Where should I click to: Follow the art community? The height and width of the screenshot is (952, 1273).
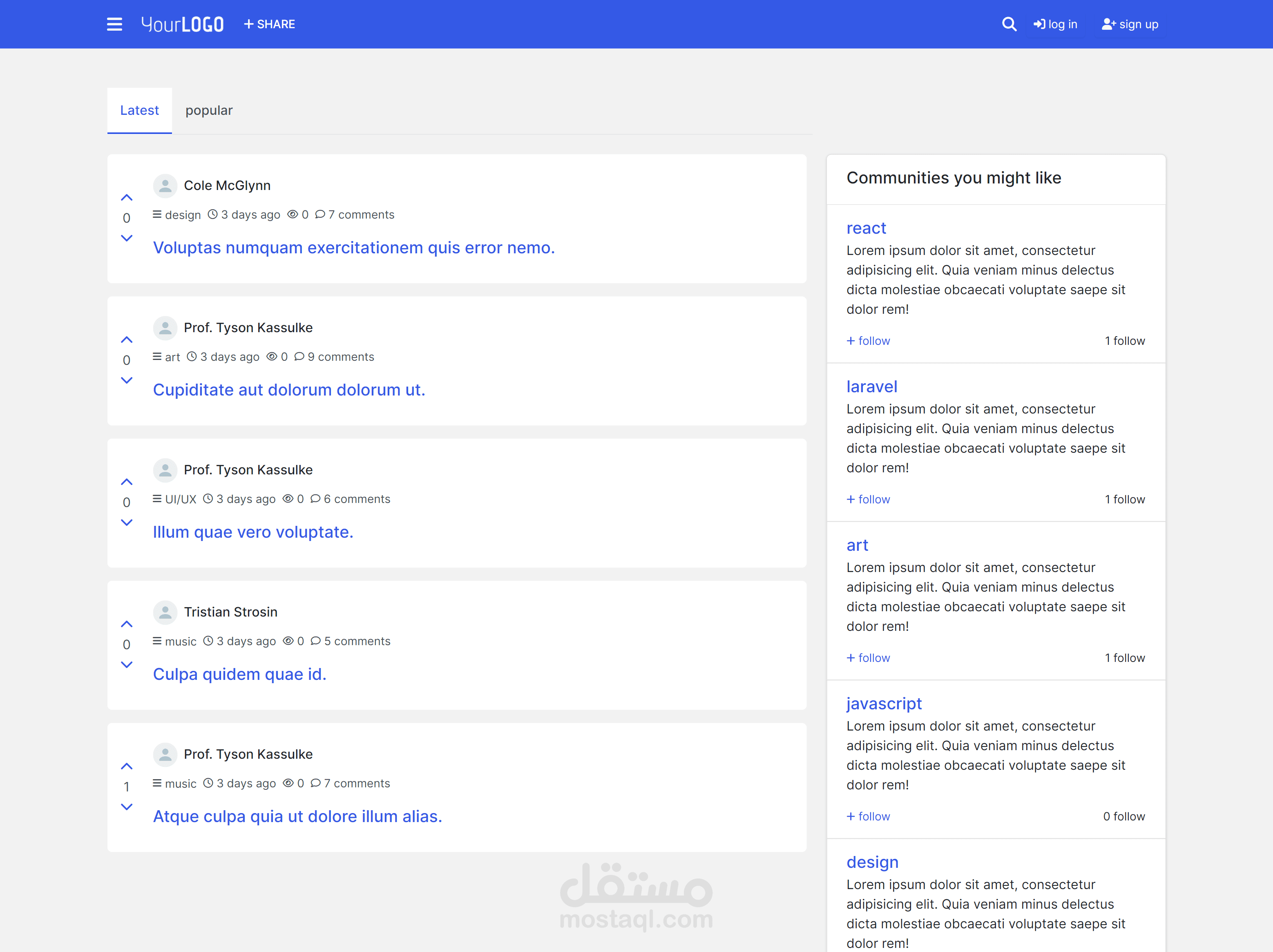click(869, 658)
